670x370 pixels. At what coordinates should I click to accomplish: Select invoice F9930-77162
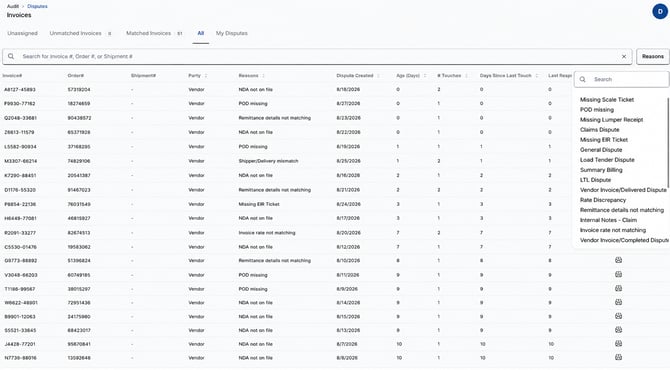20,103
